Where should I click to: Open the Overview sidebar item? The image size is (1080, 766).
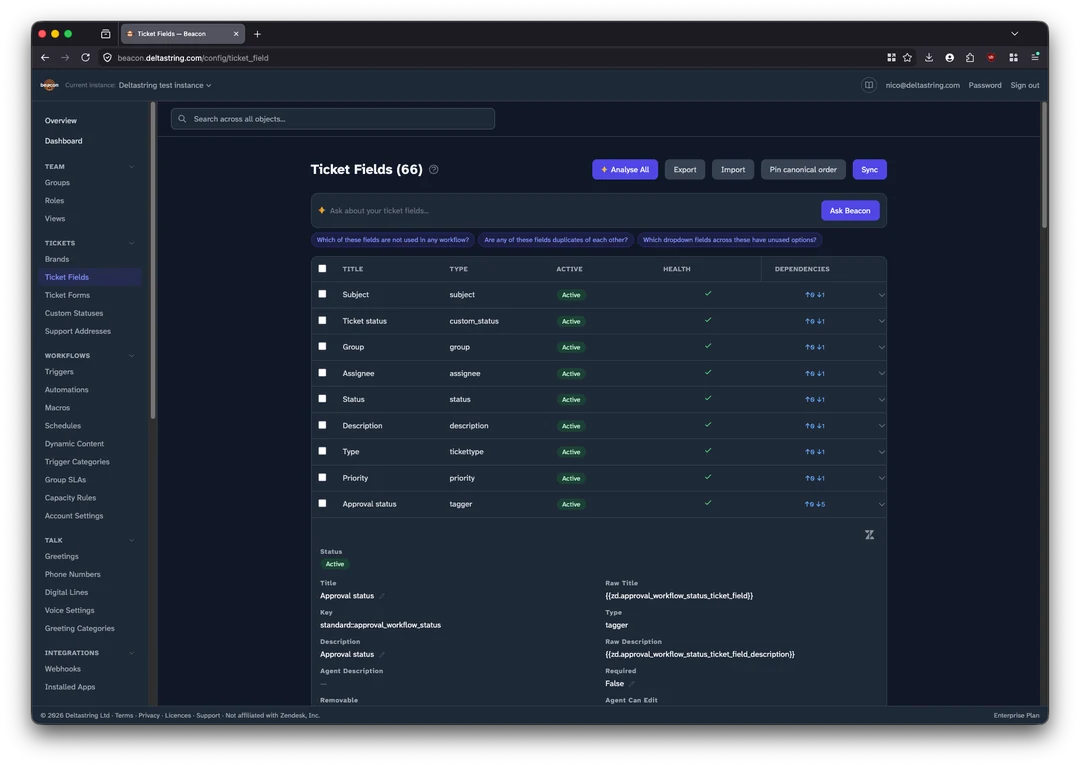(61, 121)
